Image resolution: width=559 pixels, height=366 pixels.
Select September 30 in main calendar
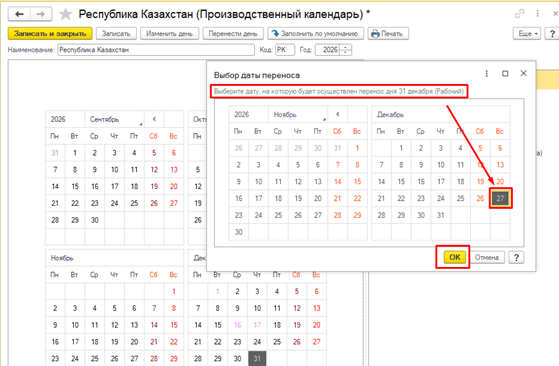coord(94,220)
